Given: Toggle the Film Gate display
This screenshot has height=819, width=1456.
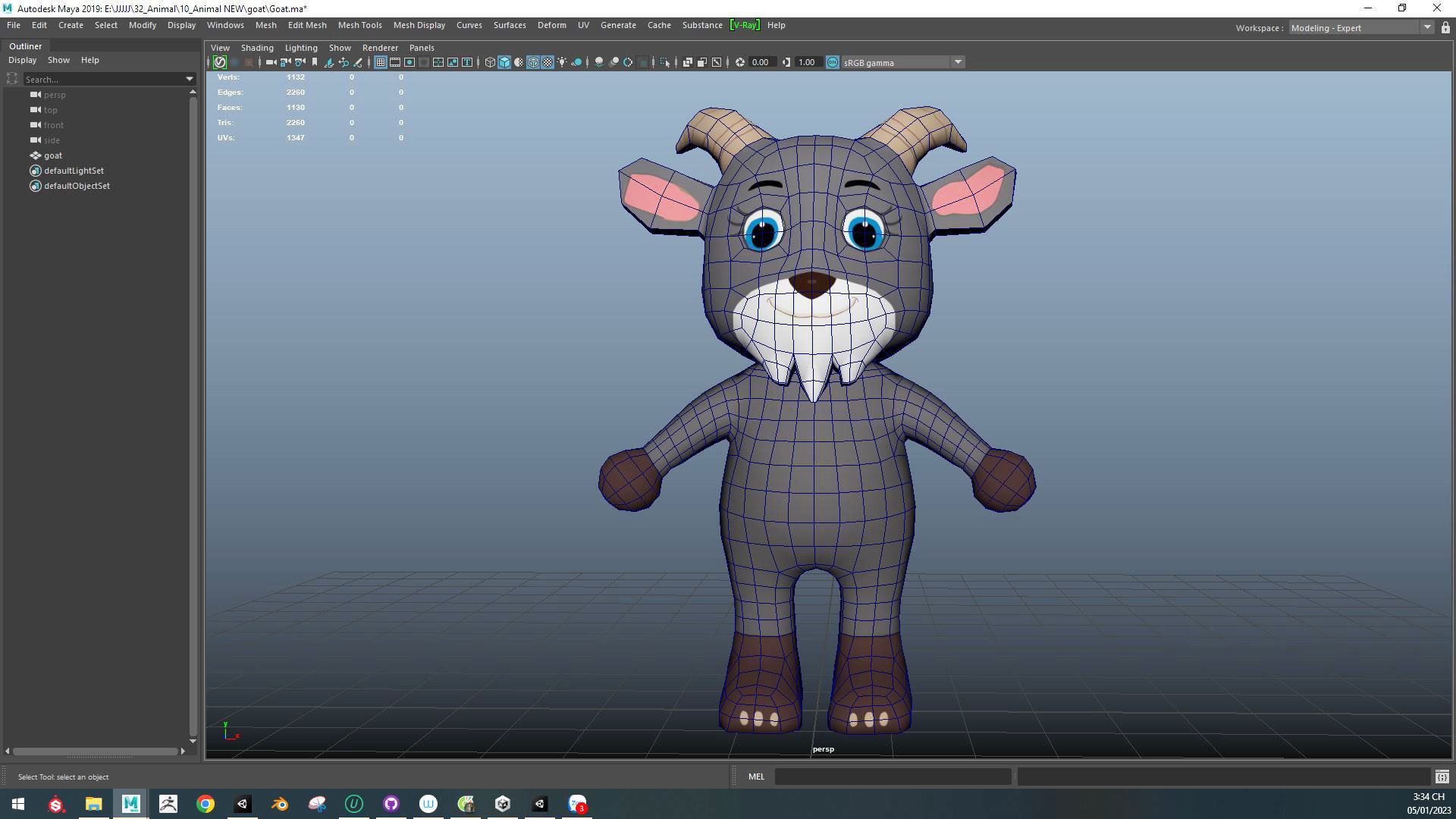Looking at the screenshot, I should click(395, 62).
